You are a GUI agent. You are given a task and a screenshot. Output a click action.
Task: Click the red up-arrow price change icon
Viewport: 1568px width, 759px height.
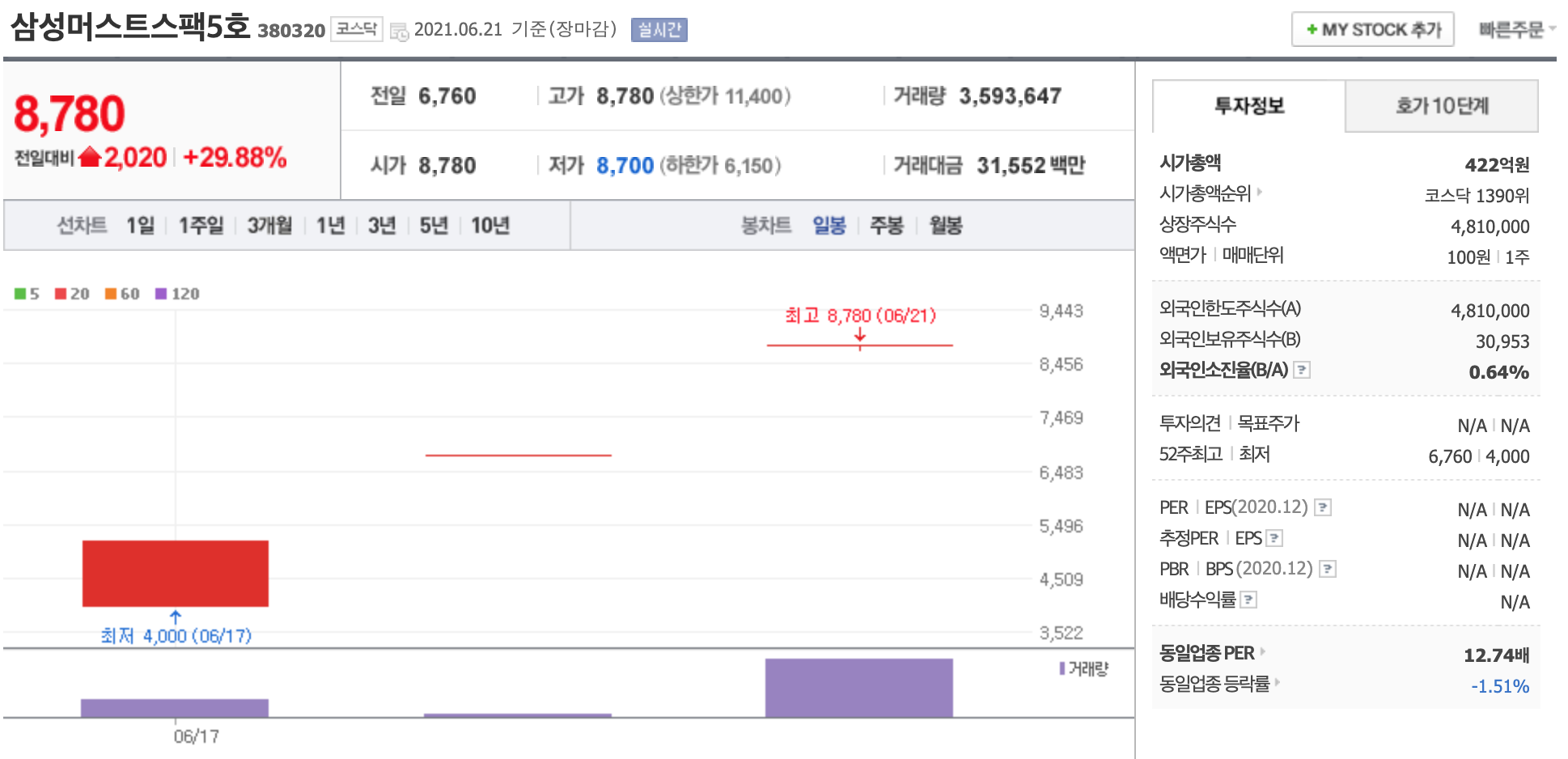point(90,156)
